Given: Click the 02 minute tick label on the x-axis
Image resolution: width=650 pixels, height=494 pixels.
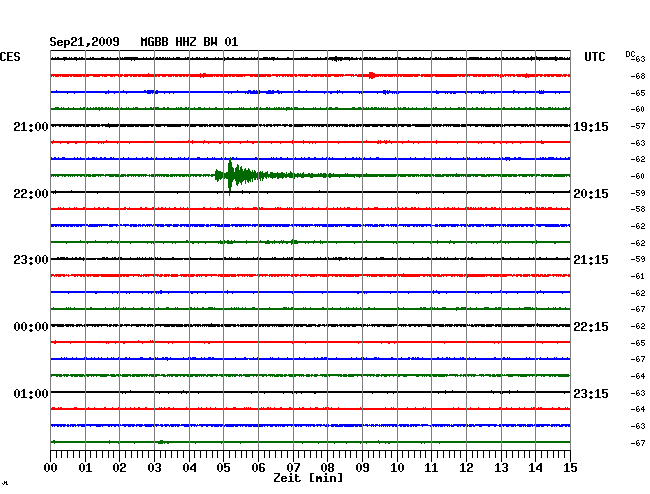Looking at the screenshot, I should [x=119, y=467].
